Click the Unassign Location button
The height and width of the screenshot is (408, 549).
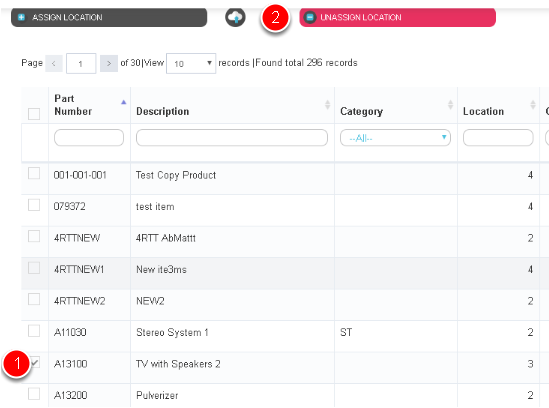point(397,17)
